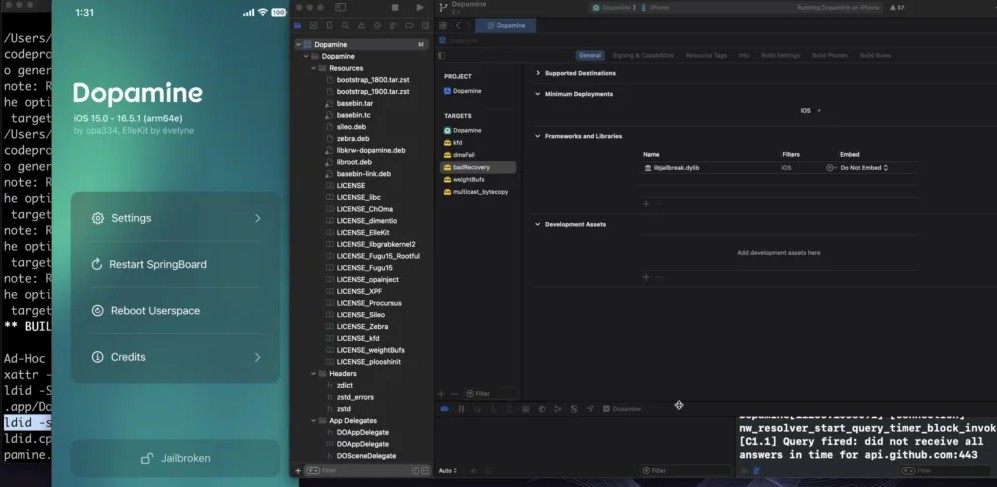The width and height of the screenshot is (997, 487).
Task: Show warnings count 37 in activity bar
Action: click(897, 8)
